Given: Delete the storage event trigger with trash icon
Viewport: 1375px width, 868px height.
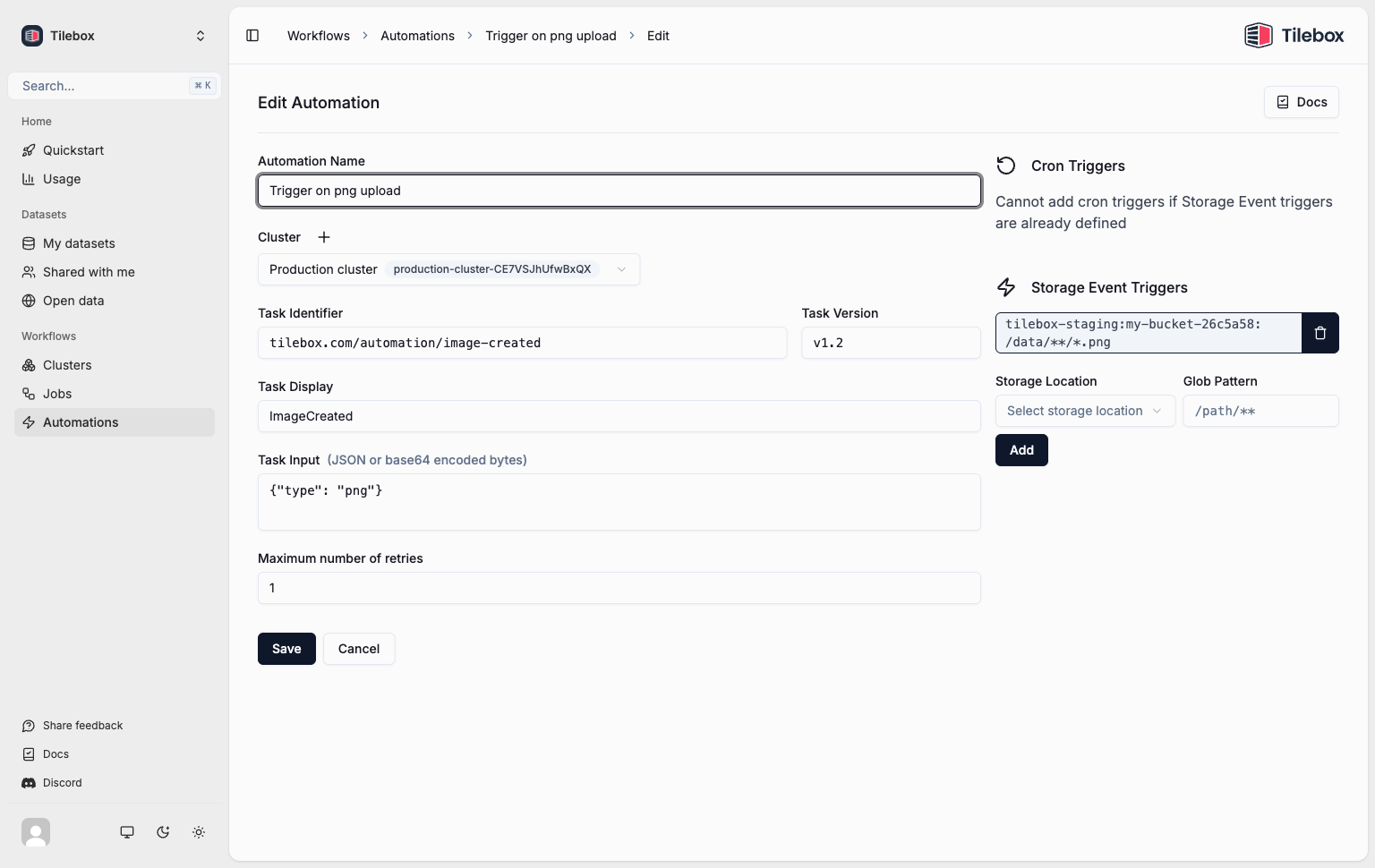Looking at the screenshot, I should [1319, 332].
